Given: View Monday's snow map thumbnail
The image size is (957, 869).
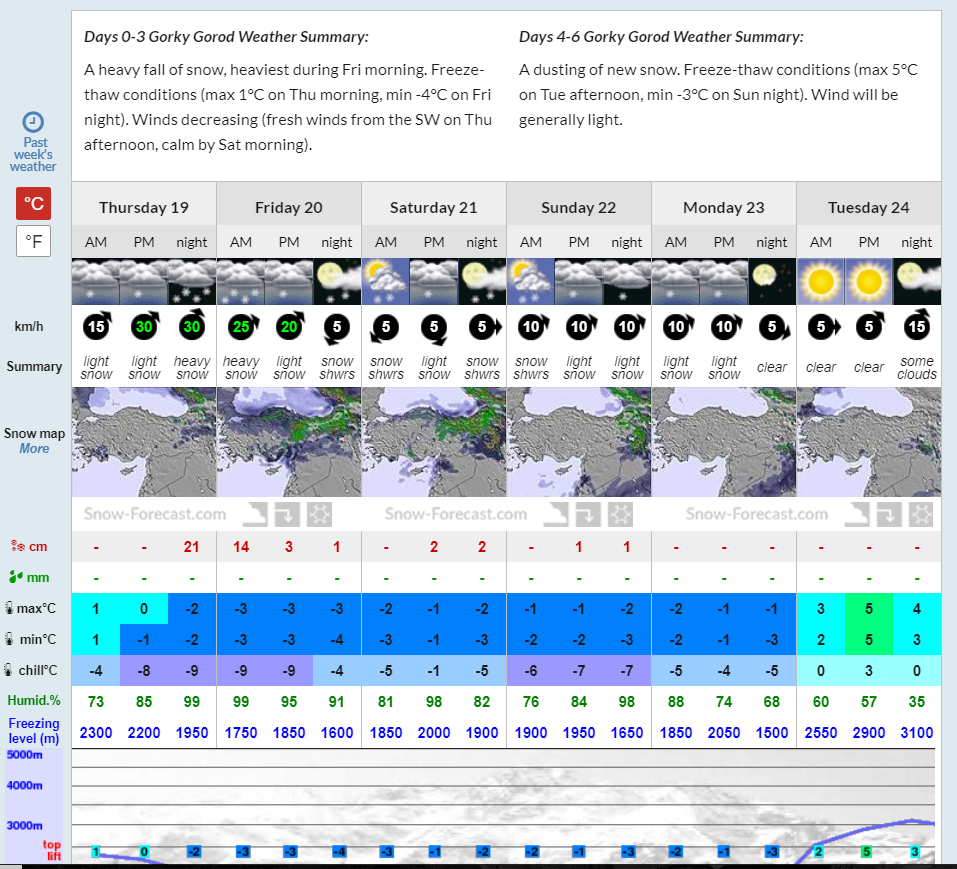Looking at the screenshot, I should (724, 442).
